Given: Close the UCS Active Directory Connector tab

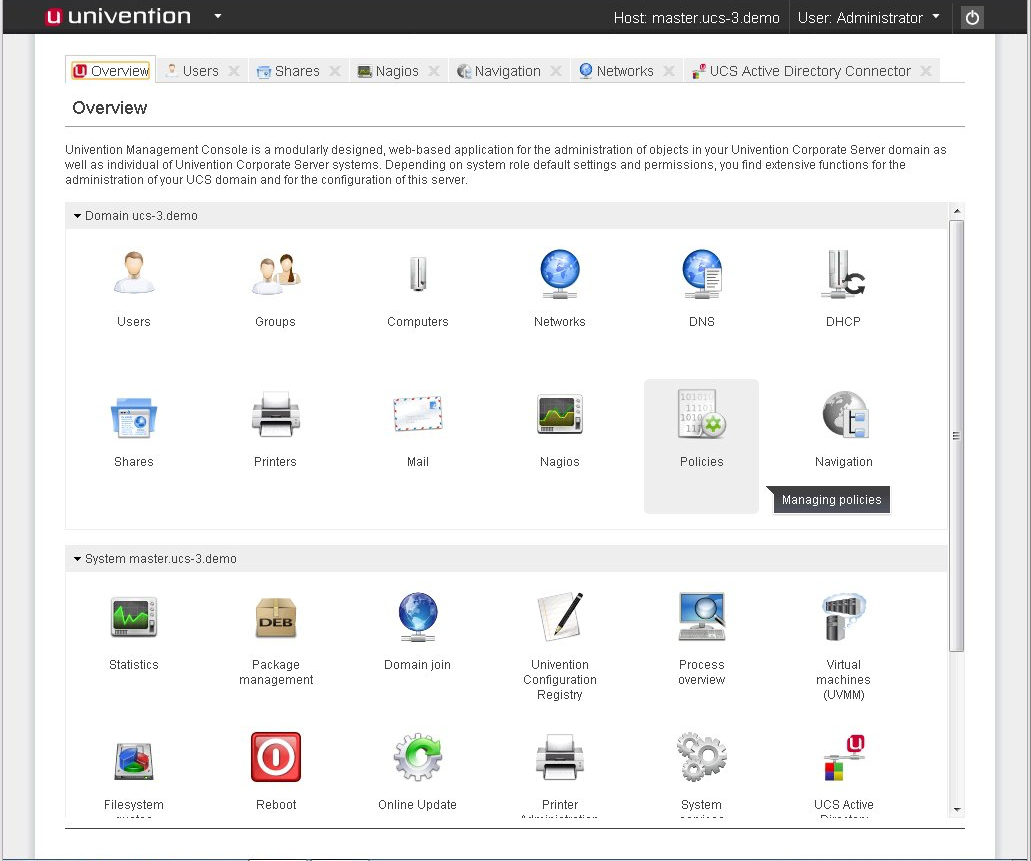Looking at the screenshot, I should pos(926,71).
